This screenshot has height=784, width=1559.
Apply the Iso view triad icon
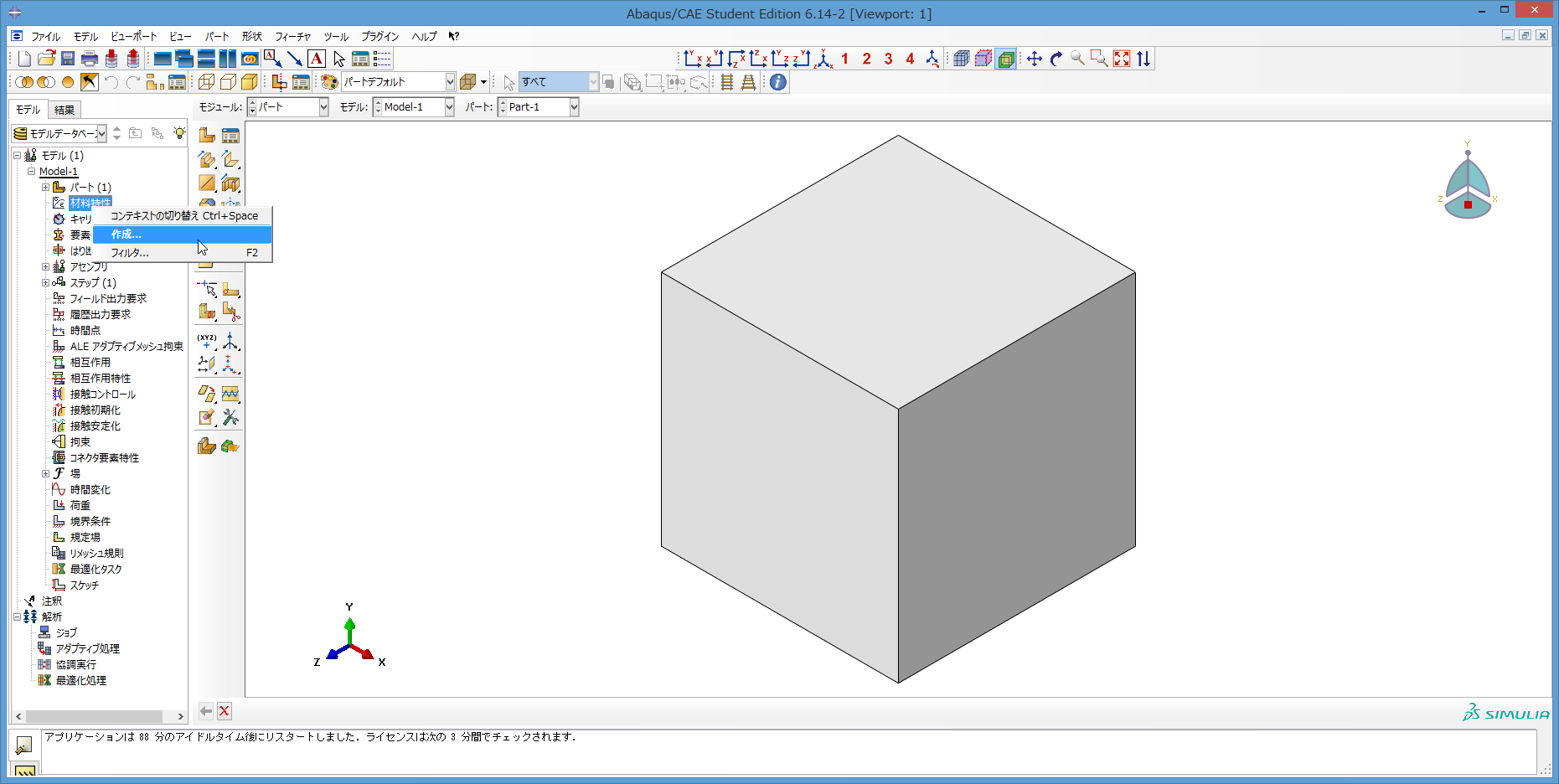[x=823, y=59]
